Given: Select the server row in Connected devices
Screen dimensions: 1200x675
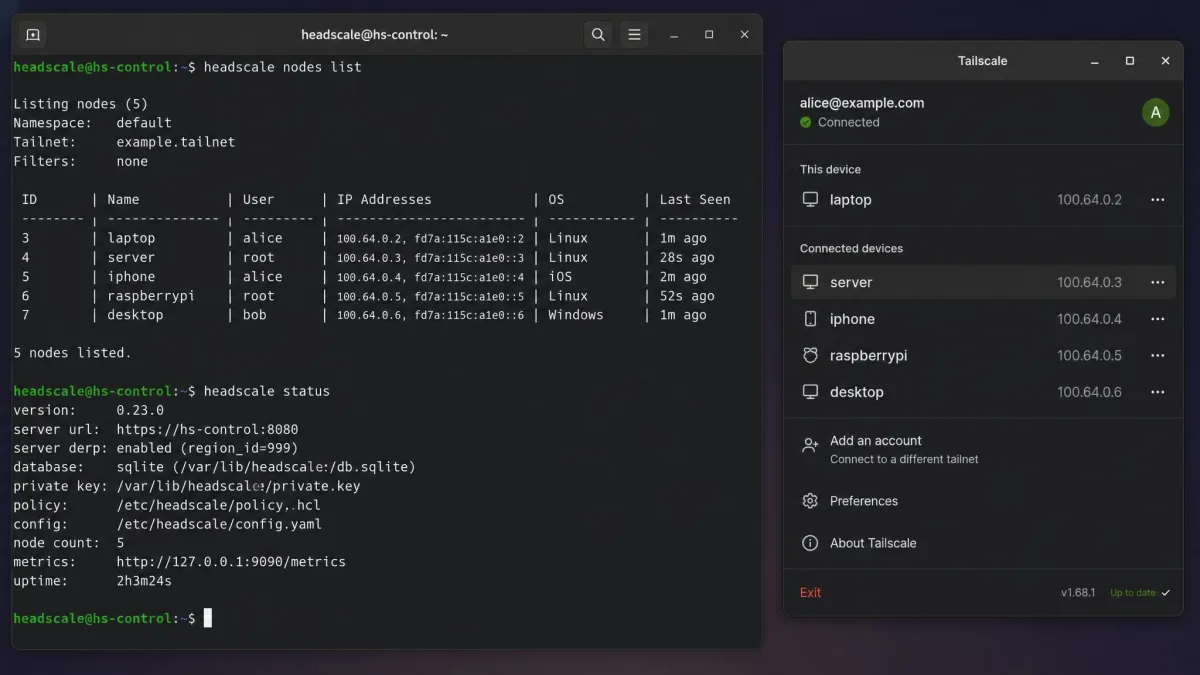Looking at the screenshot, I should [x=983, y=282].
